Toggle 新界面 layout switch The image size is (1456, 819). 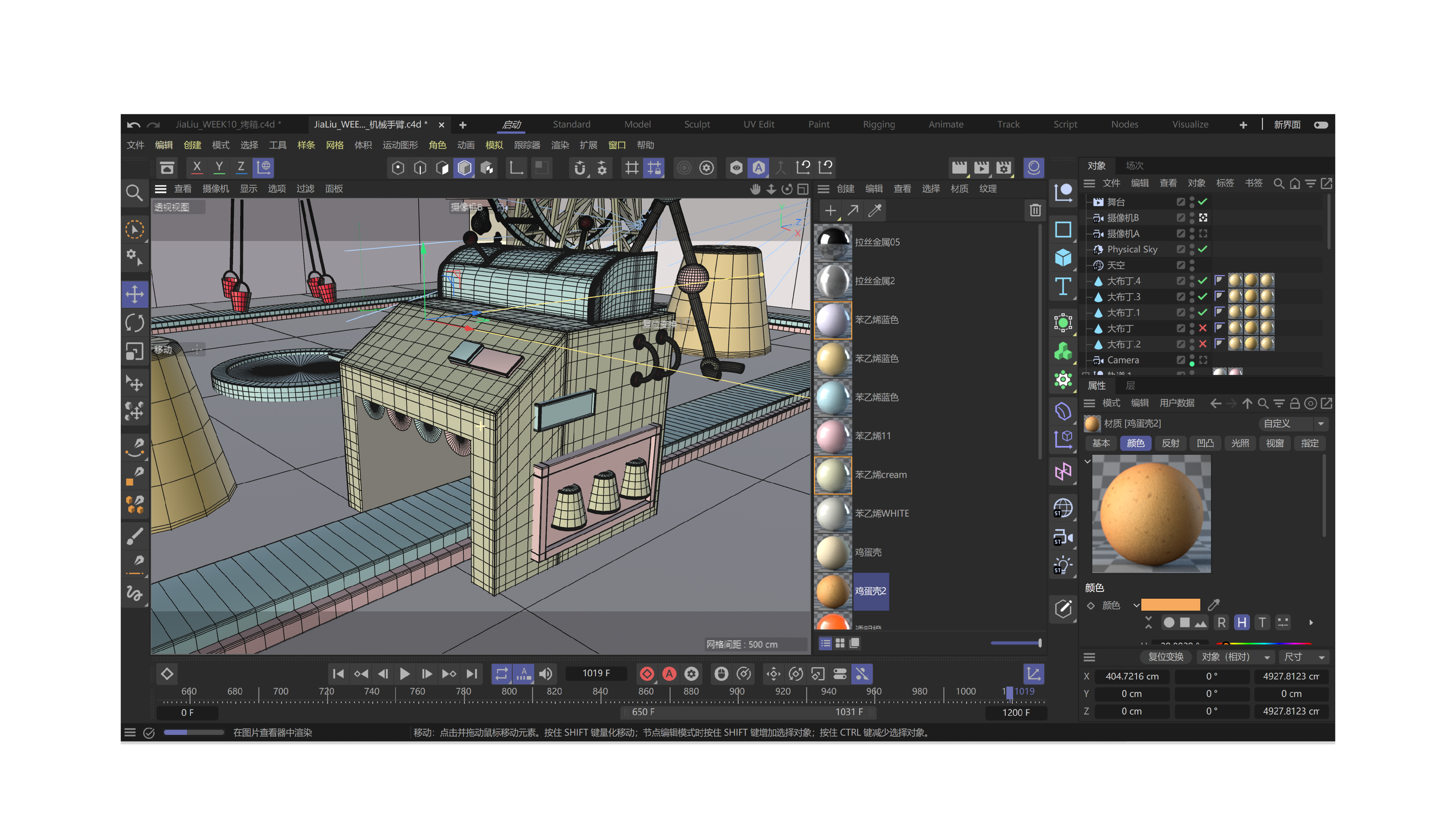tap(1321, 124)
